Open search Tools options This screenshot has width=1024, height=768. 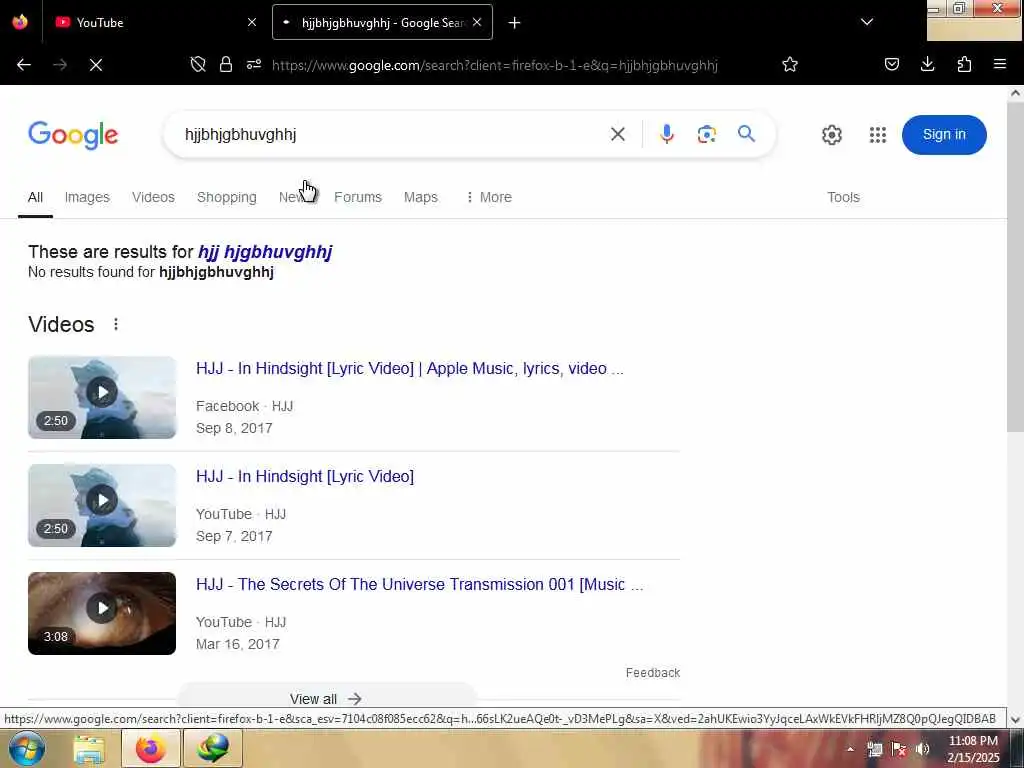coord(843,197)
